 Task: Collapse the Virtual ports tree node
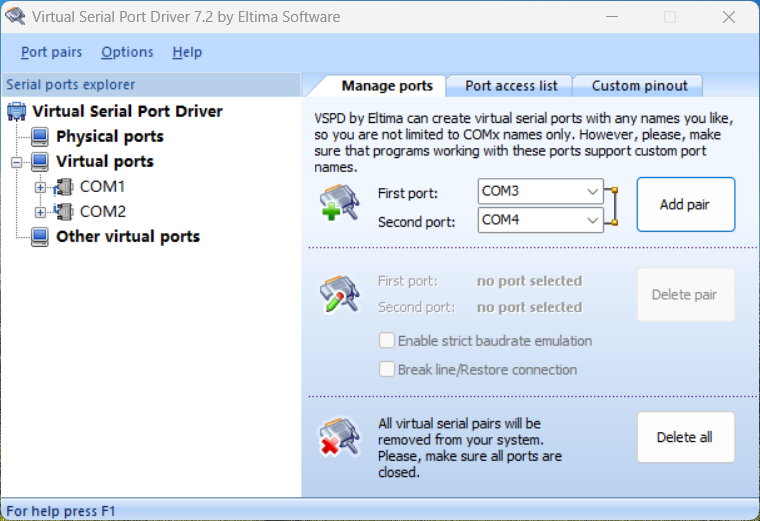pyautogui.click(x=16, y=162)
